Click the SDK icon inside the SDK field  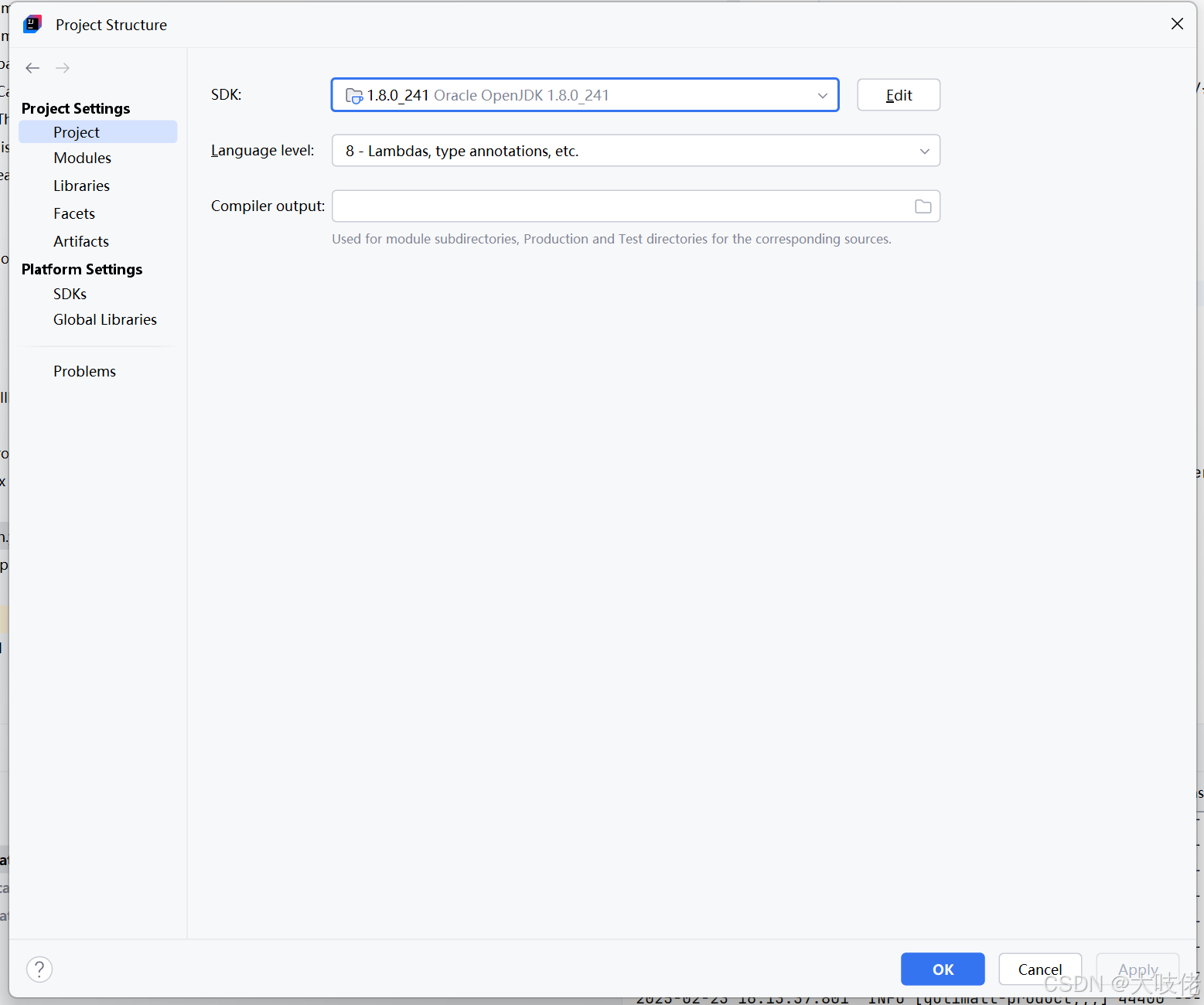pyautogui.click(x=353, y=96)
